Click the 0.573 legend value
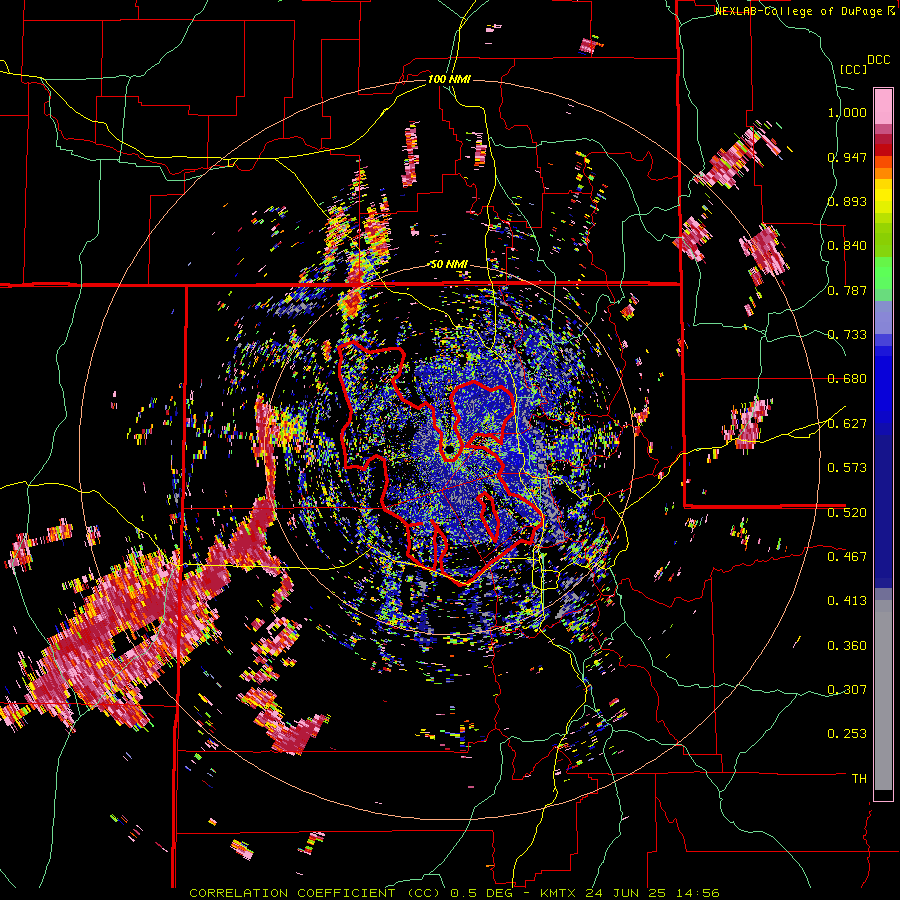Screen dimensions: 900x900 (847, 468)
